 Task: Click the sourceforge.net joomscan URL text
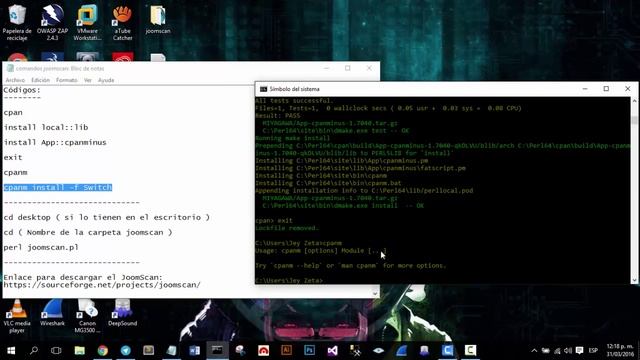click(102, 285)
